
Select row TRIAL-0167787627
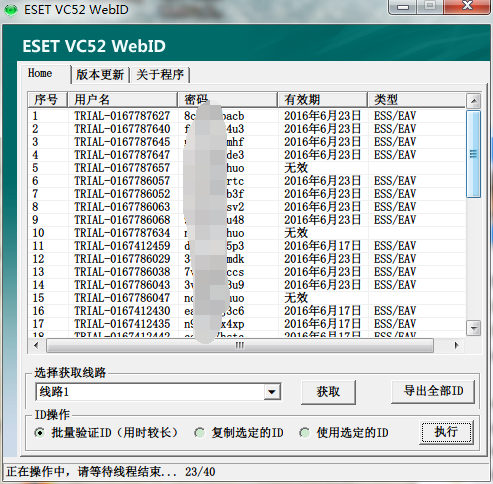coord(247,116)
